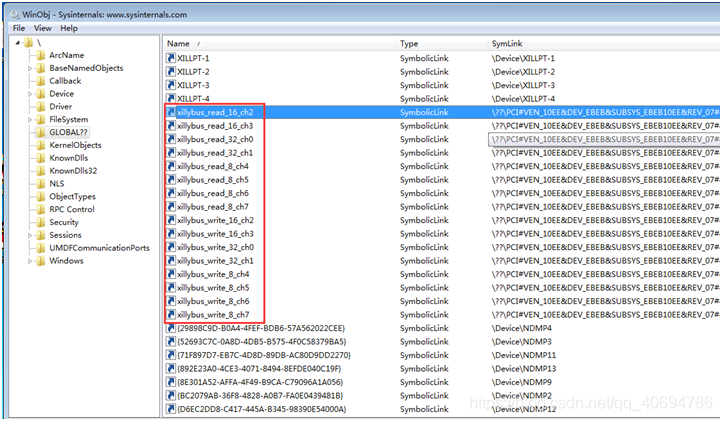The height and width of the screenshot is (421, 722).
Task: Click the KnownDlls32 folder icon
Action: tap(41, 171)
